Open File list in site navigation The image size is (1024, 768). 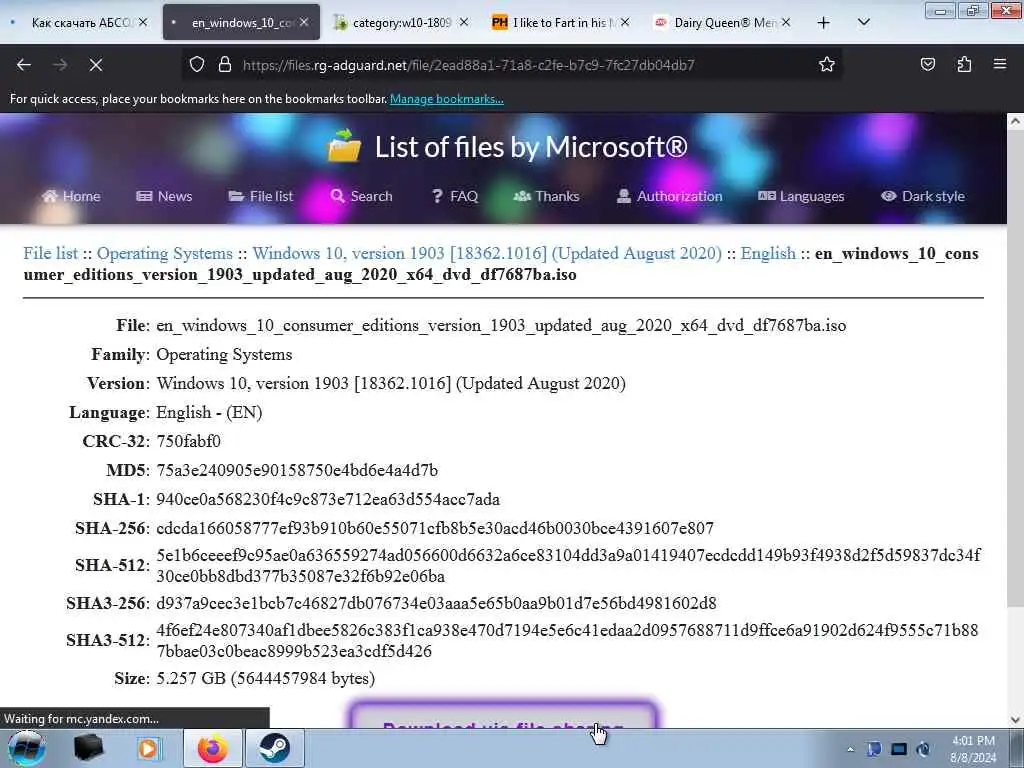tap(261, 196)
